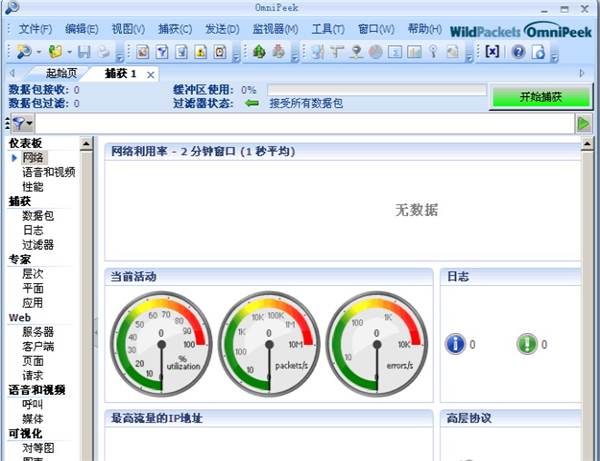
Task: Open the dropdown arrow beside the open file icon
Action: click(x=71, y=51)
